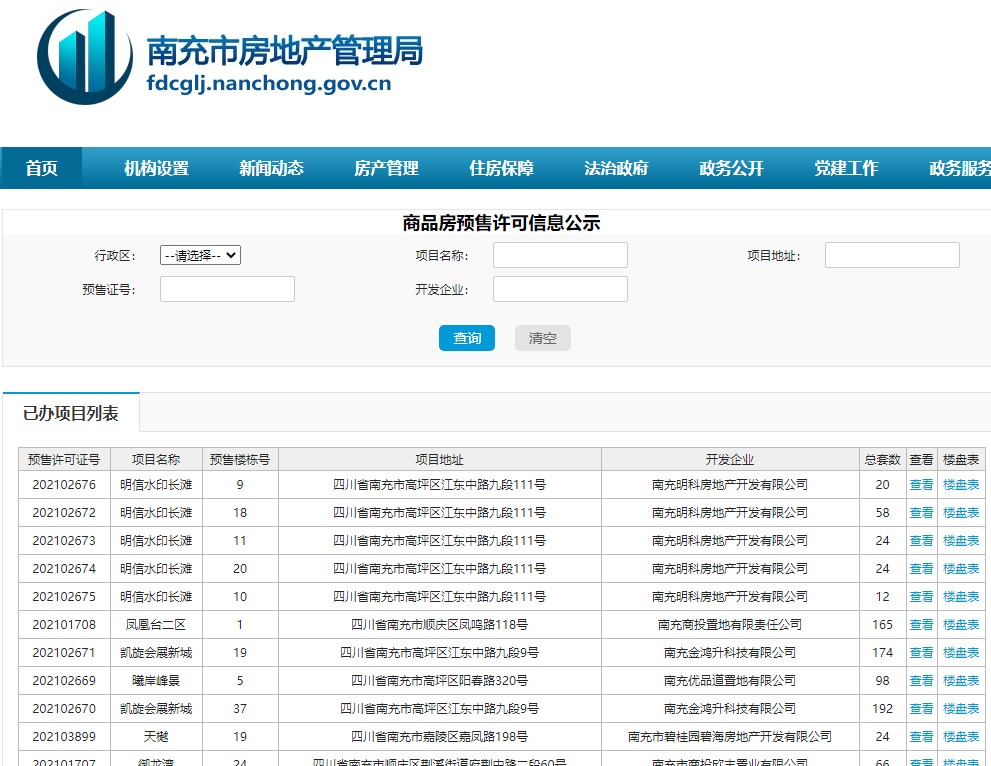Click company 南充市碧桂园碧海房地产开发有限公司
The image size is (991, 766).
coord(730,736)
